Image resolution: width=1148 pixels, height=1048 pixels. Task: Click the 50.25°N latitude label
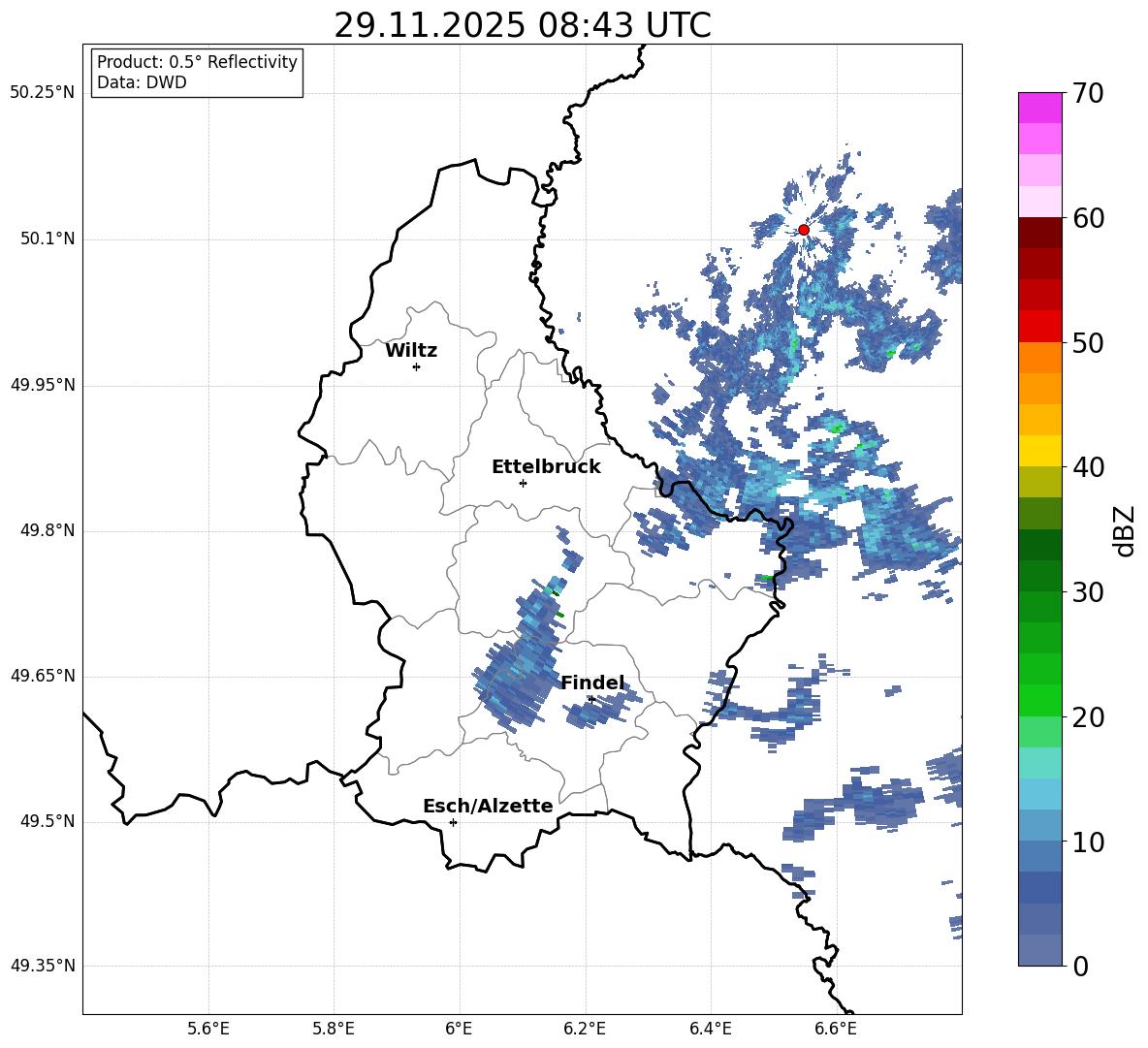point(43,93)
